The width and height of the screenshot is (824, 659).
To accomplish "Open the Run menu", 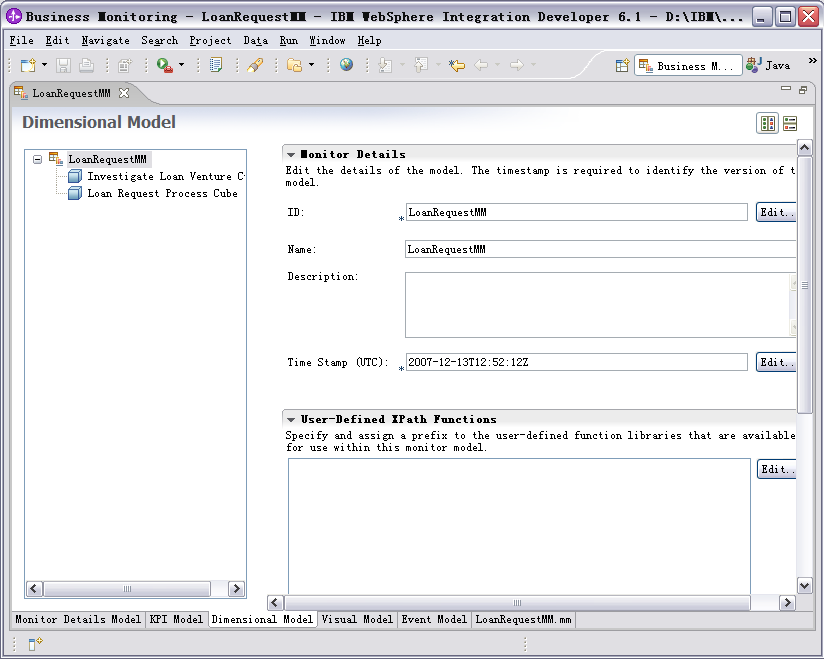I will [289, 40].
